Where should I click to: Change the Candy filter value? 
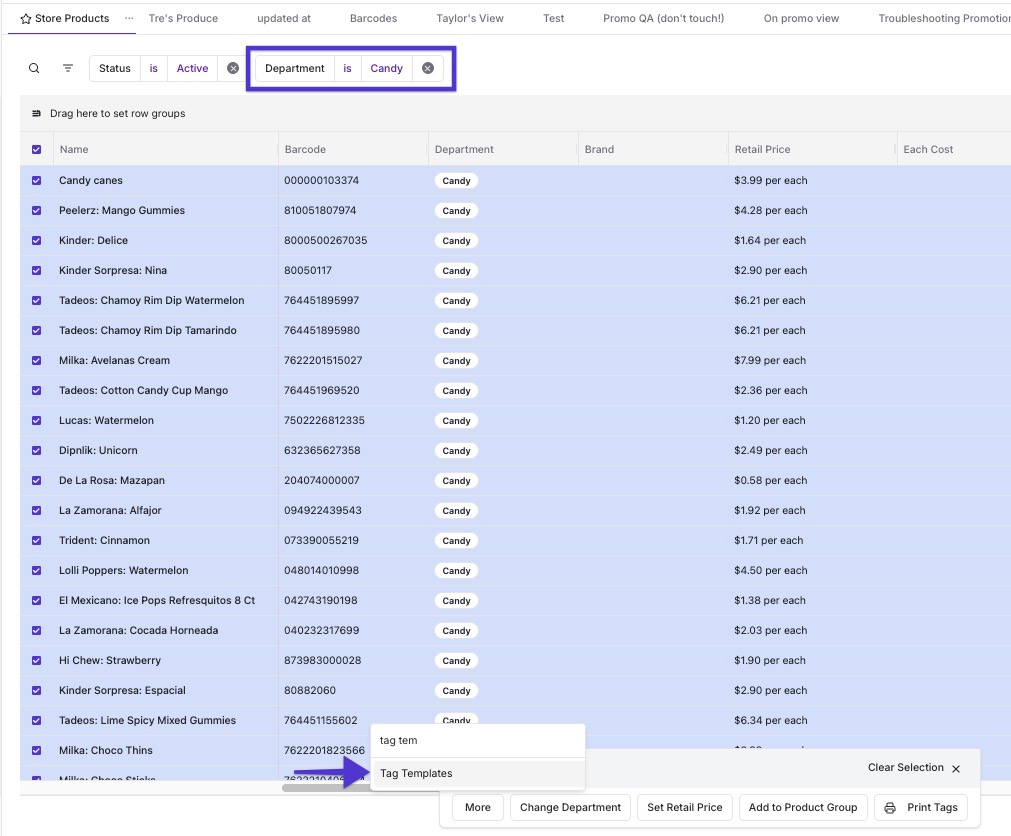(386, 68)
